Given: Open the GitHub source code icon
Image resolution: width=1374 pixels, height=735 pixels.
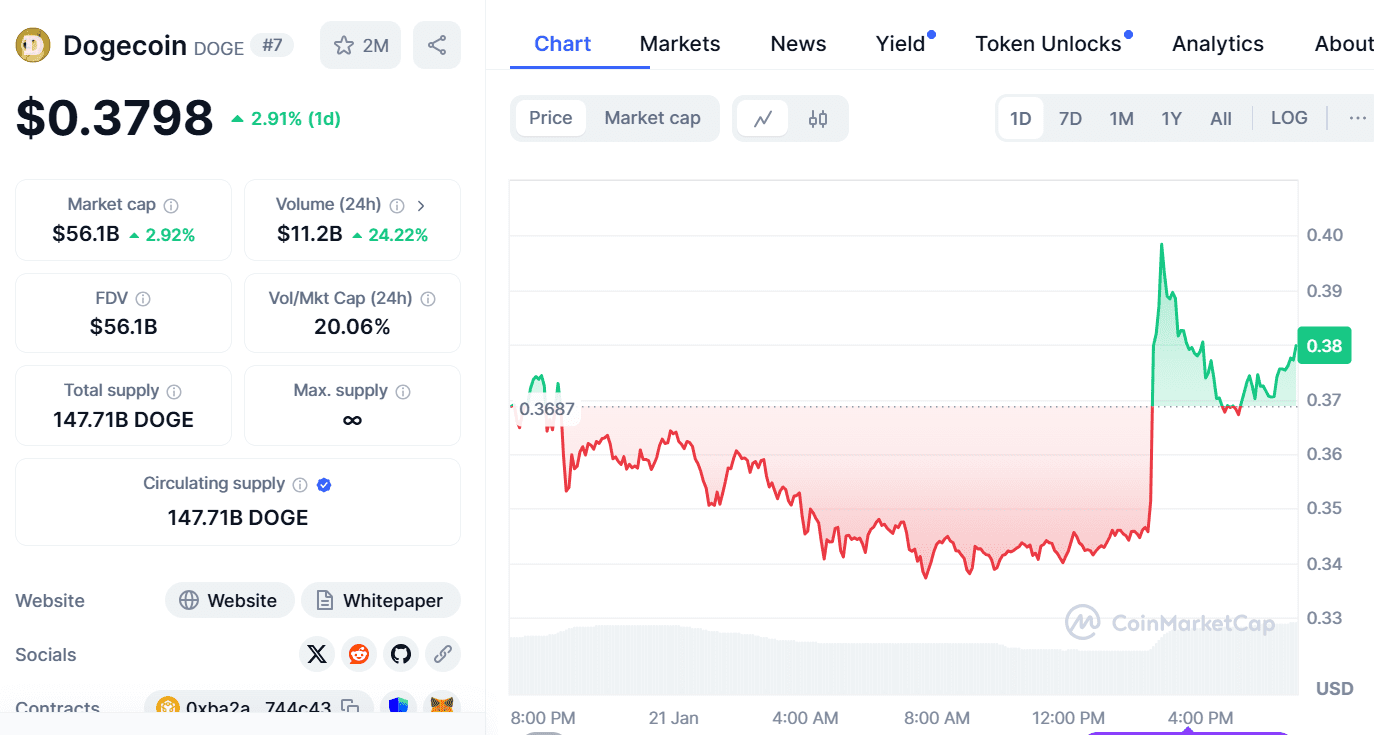Looking at the screenshot, I should pyautogui.click(x=401, y=655).
